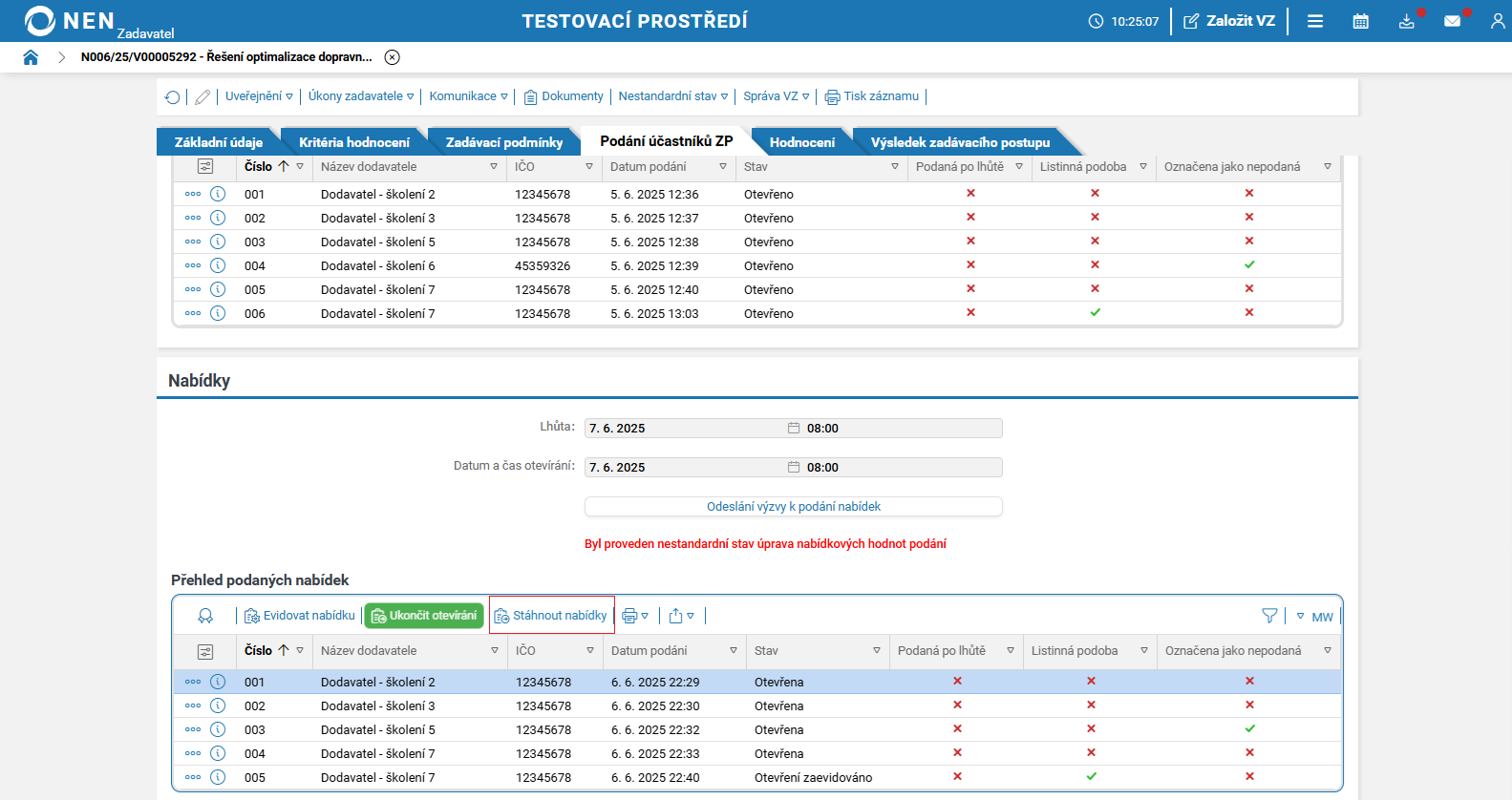
Task: Expand the Úkony zadavatele dropdown
Action: (360, 96)
